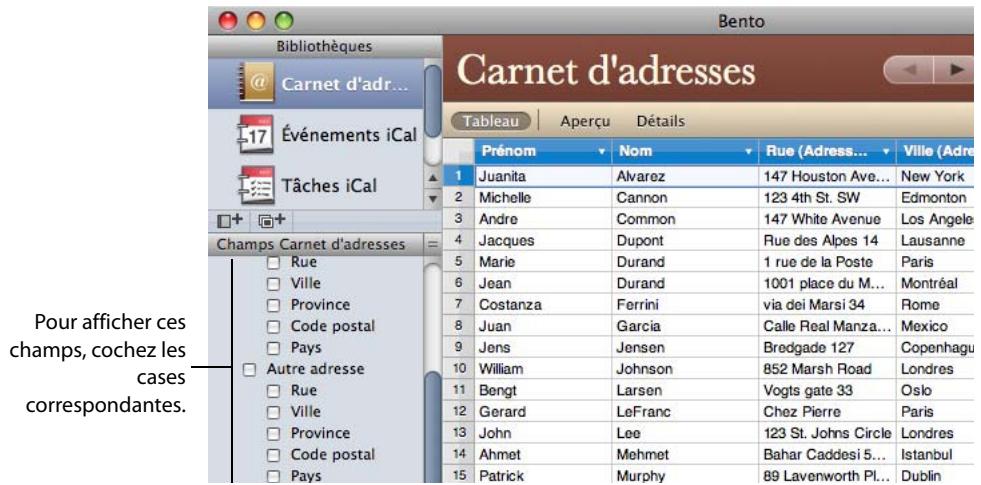The image size is (981, 485).
Task: Click the Oslo cell
Action: (935, 391)
